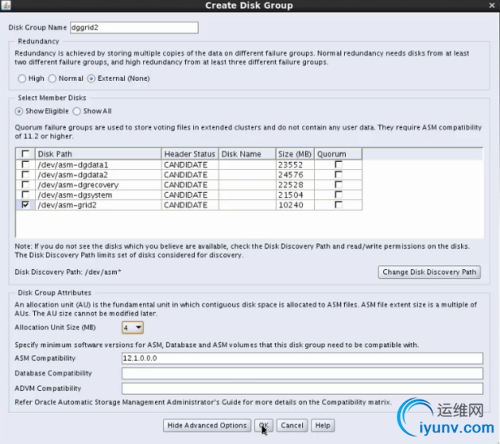Sort by the Disk Path column header
This screenshot has width=500, height=444.
click(98, 154)
